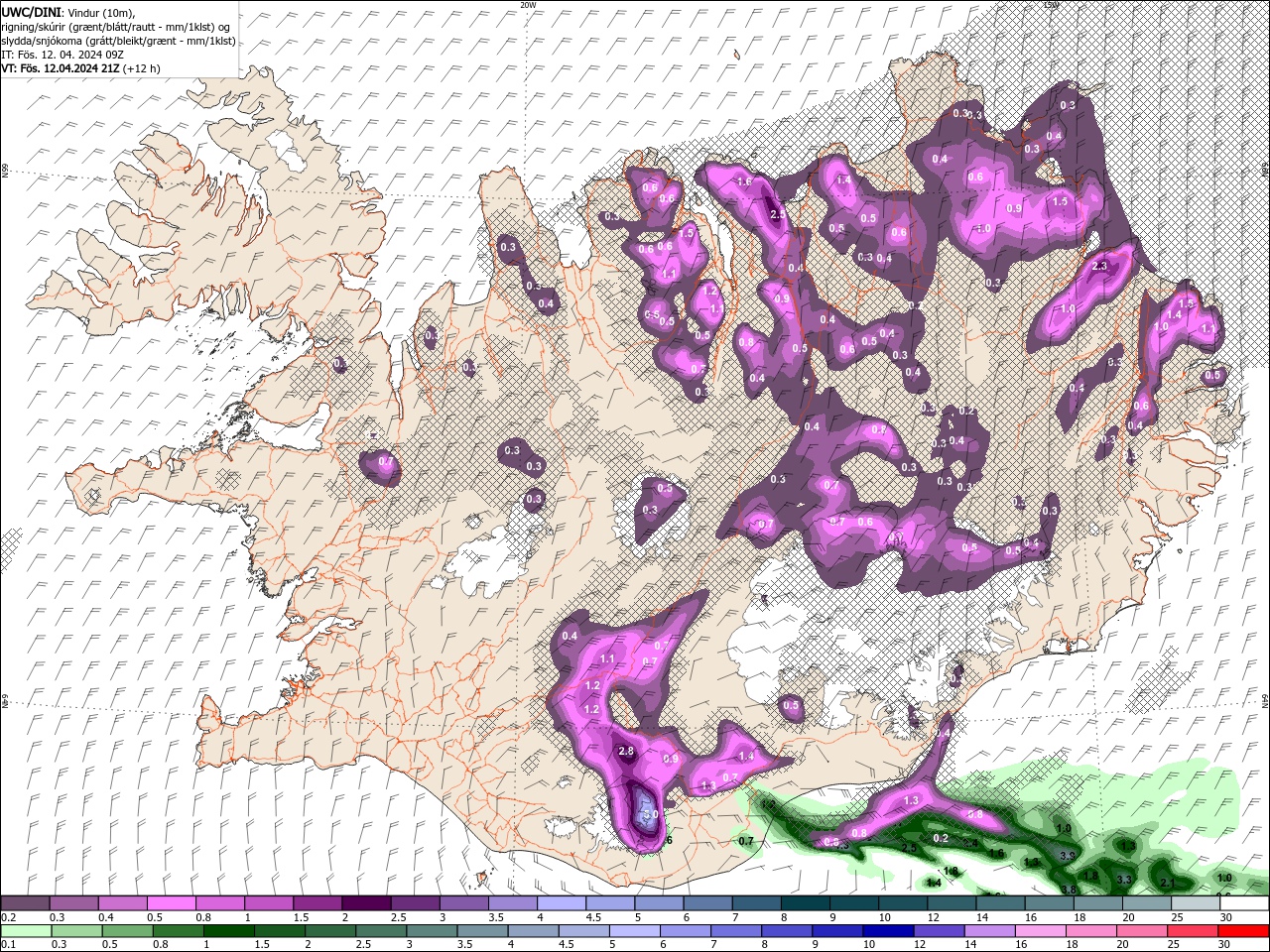Select the light pink rain swatch between 16 and 18

tap(1039, 931)
